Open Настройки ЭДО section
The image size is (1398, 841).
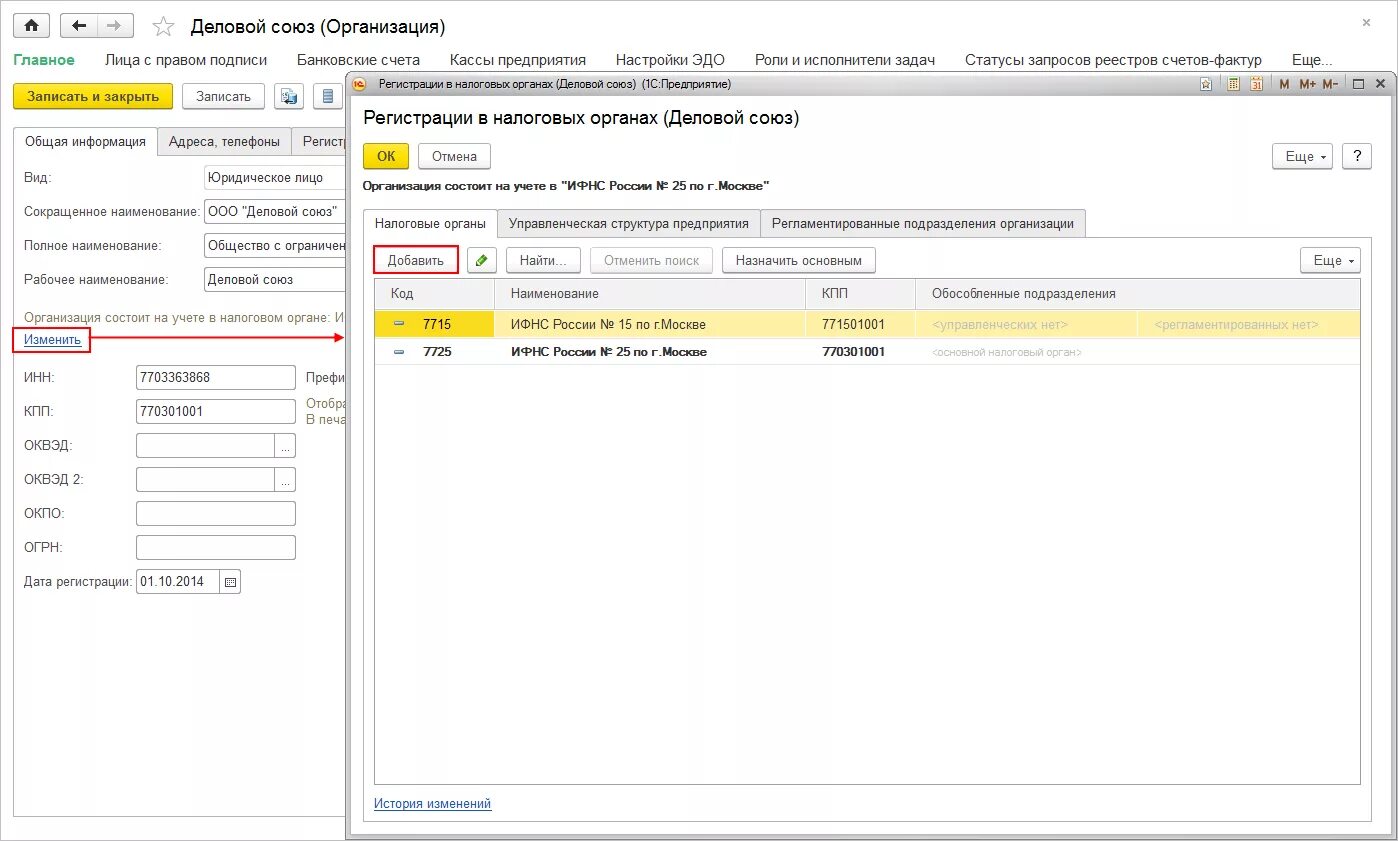(670, 60)
